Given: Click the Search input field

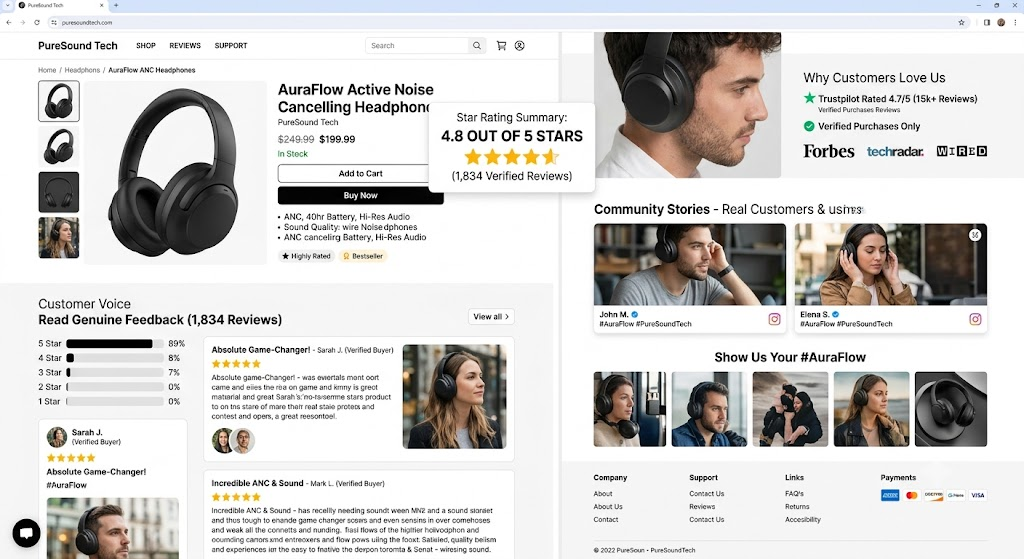Looking at the screenshot, I should click(417, 46).
